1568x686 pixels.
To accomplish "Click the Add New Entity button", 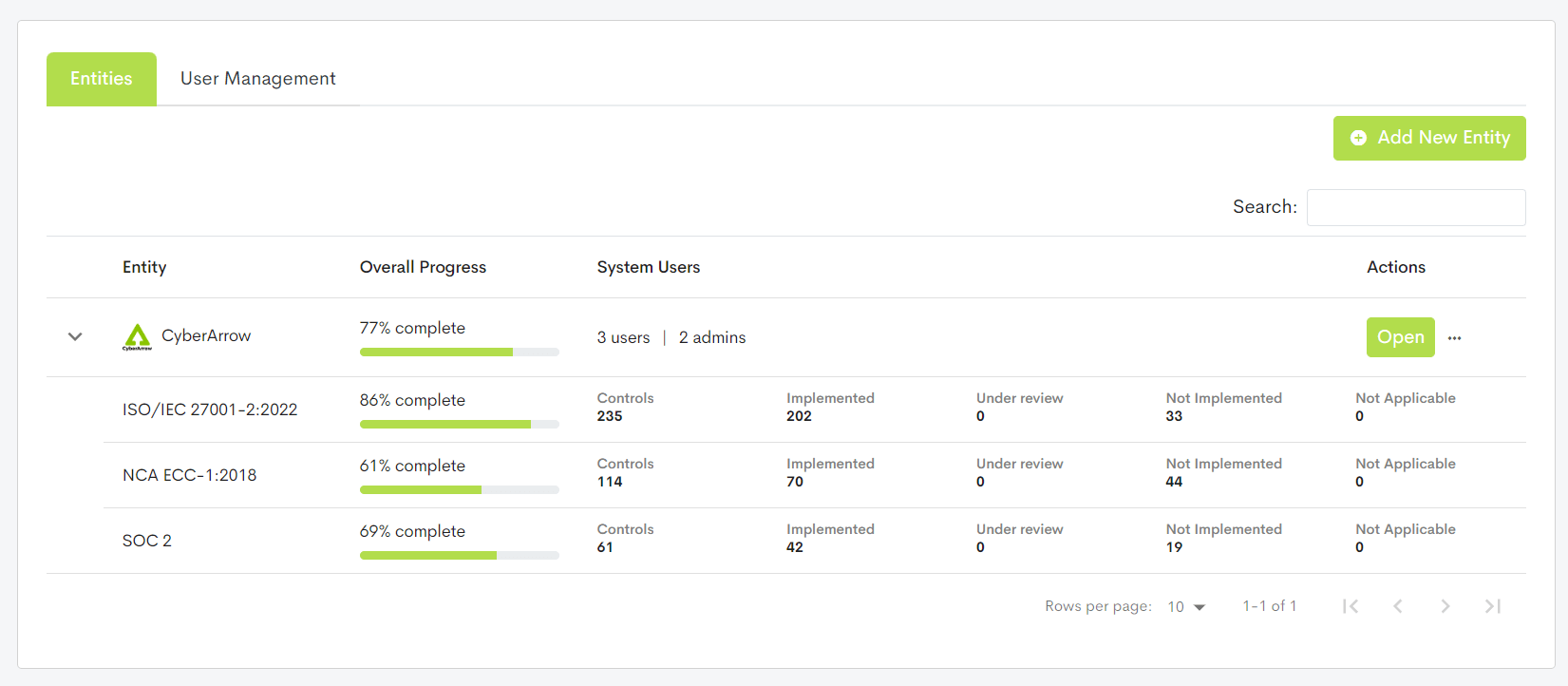I will point(1429,138).
